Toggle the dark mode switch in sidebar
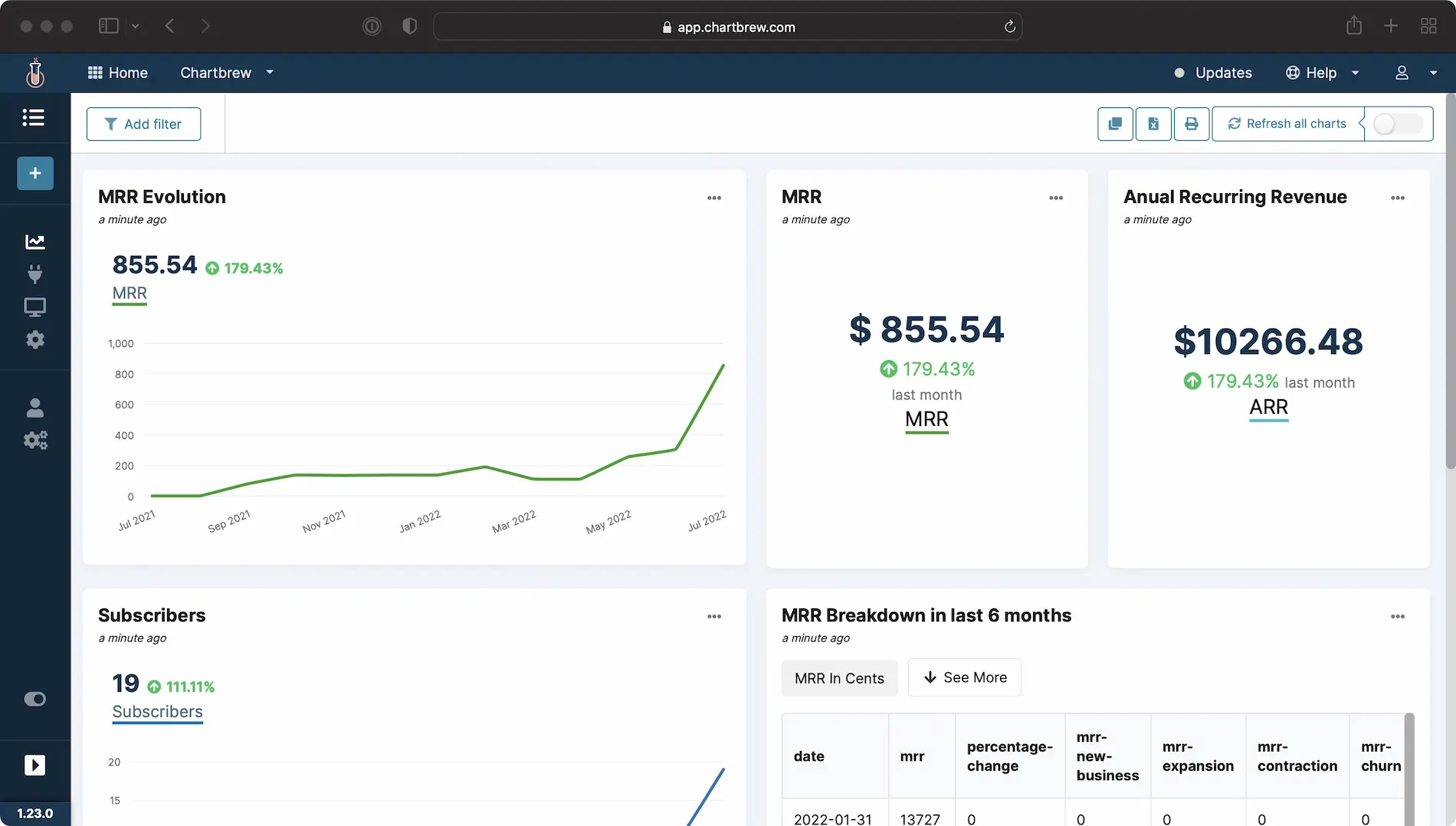1456x826 pixels. click(35, 699)
